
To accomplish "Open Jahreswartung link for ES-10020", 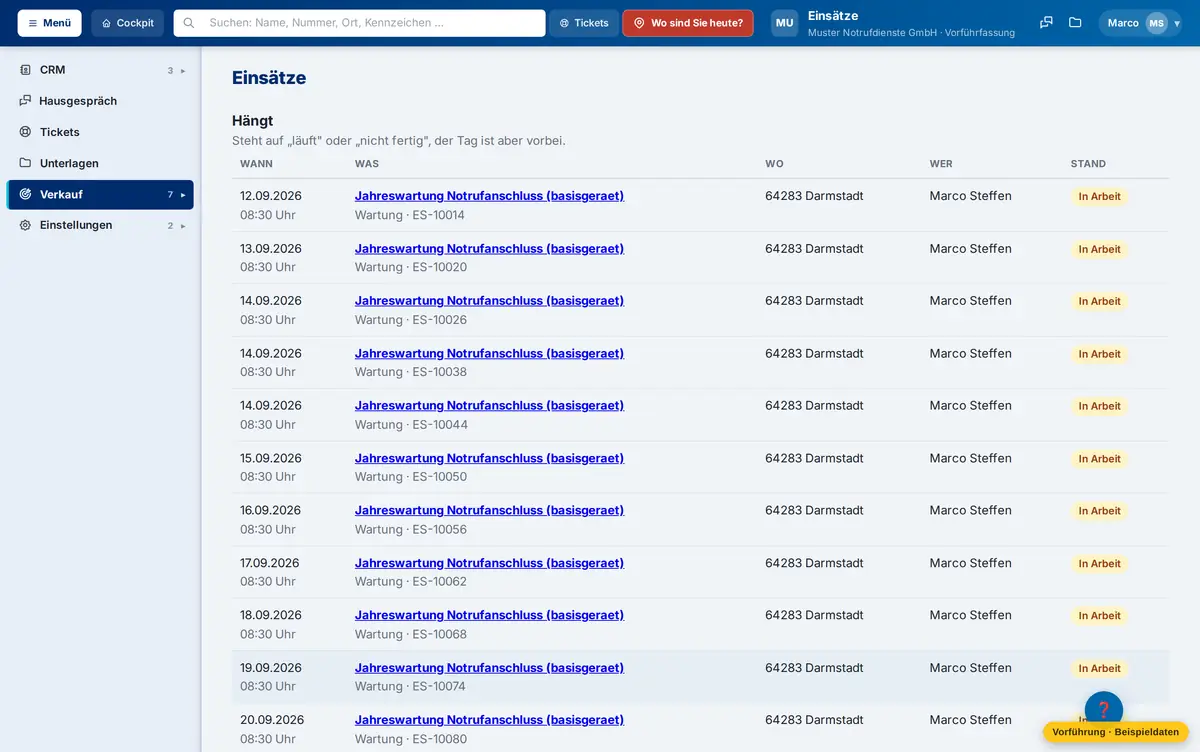I will [489, 249].
